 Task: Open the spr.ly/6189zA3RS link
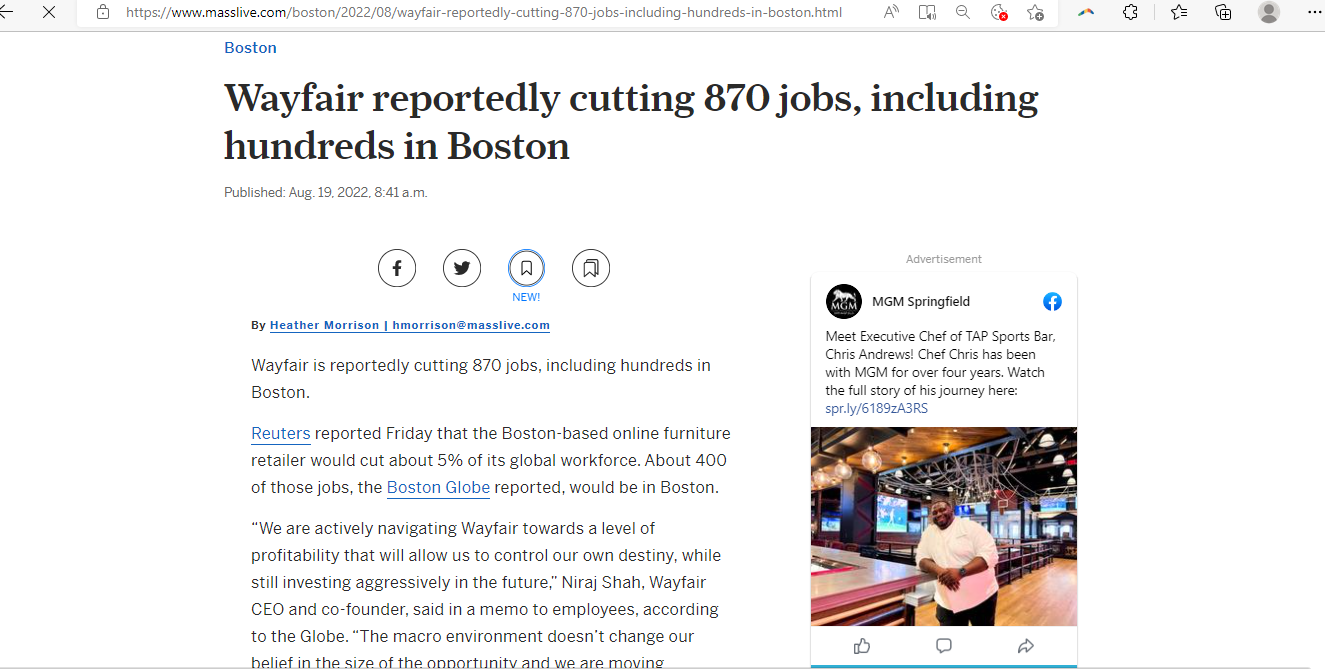coord(876,408)
